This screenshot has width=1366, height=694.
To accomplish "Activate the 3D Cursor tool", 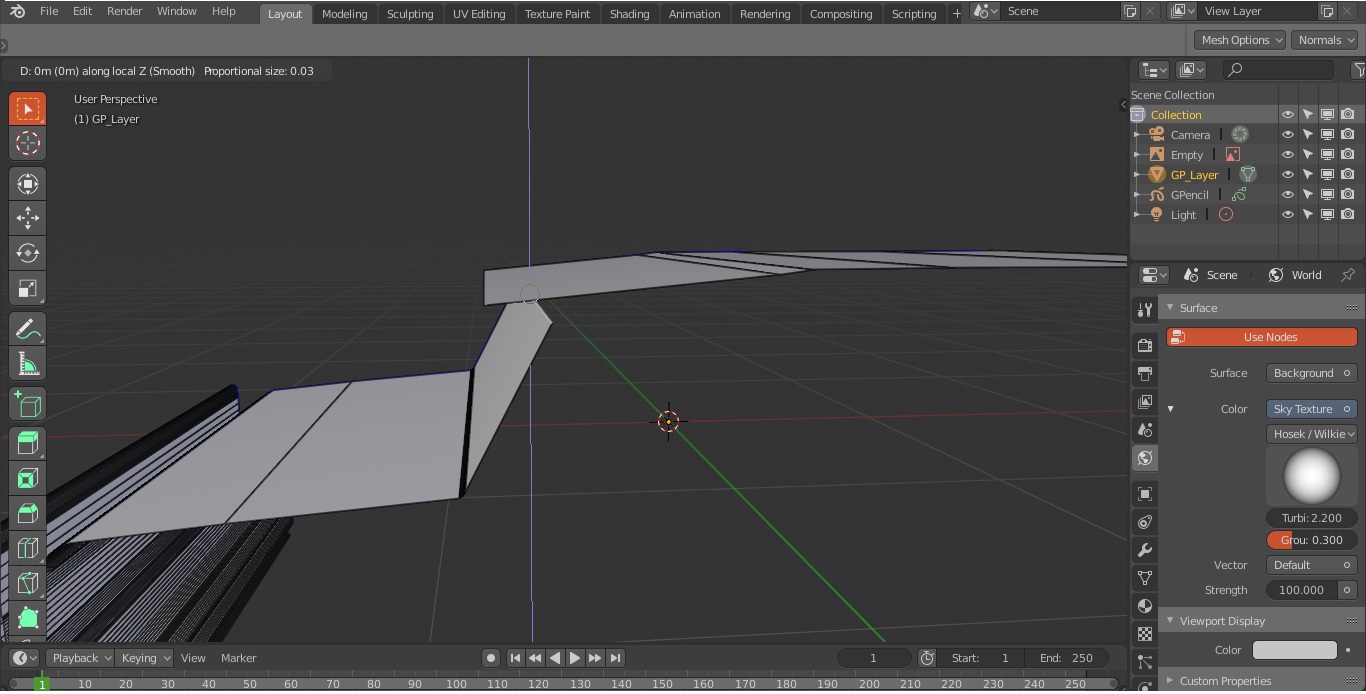I will point(28,143).
